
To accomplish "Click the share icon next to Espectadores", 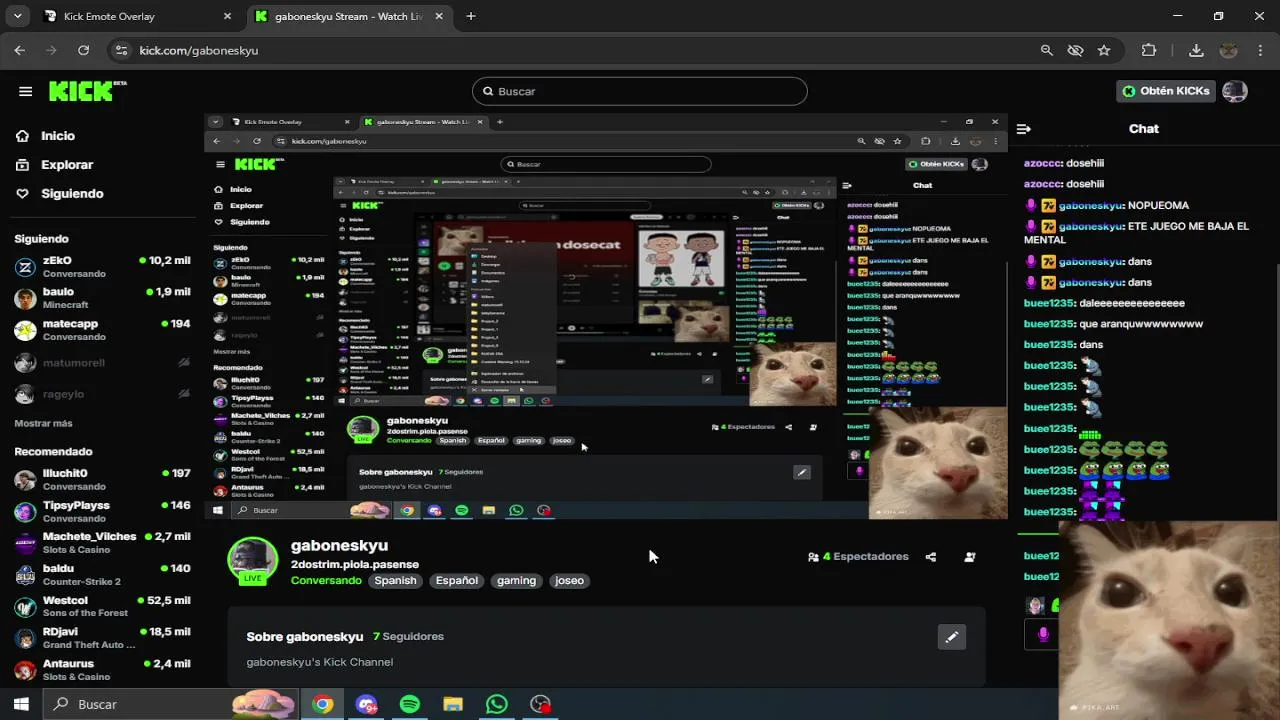I will coord(931,557).
